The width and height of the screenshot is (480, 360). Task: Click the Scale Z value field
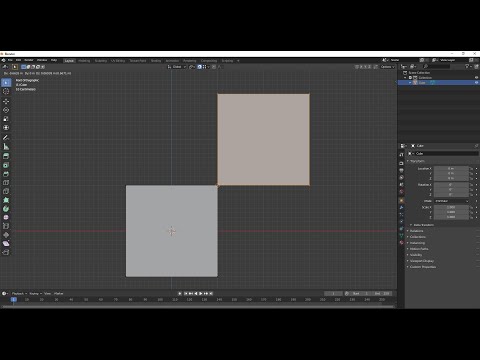451,217
